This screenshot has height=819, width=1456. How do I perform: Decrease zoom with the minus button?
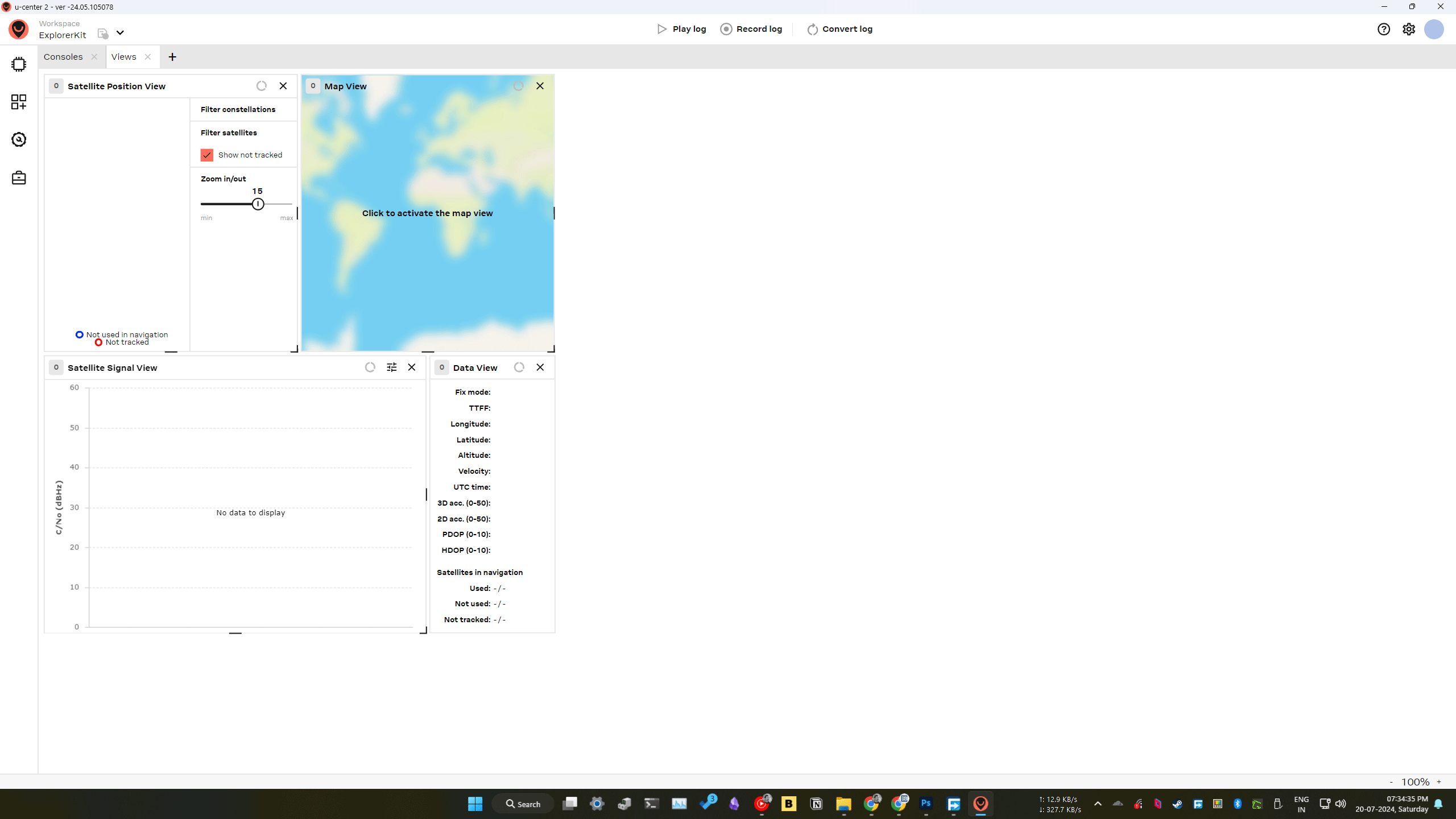pyautogui.click(x=1391, y=782)
